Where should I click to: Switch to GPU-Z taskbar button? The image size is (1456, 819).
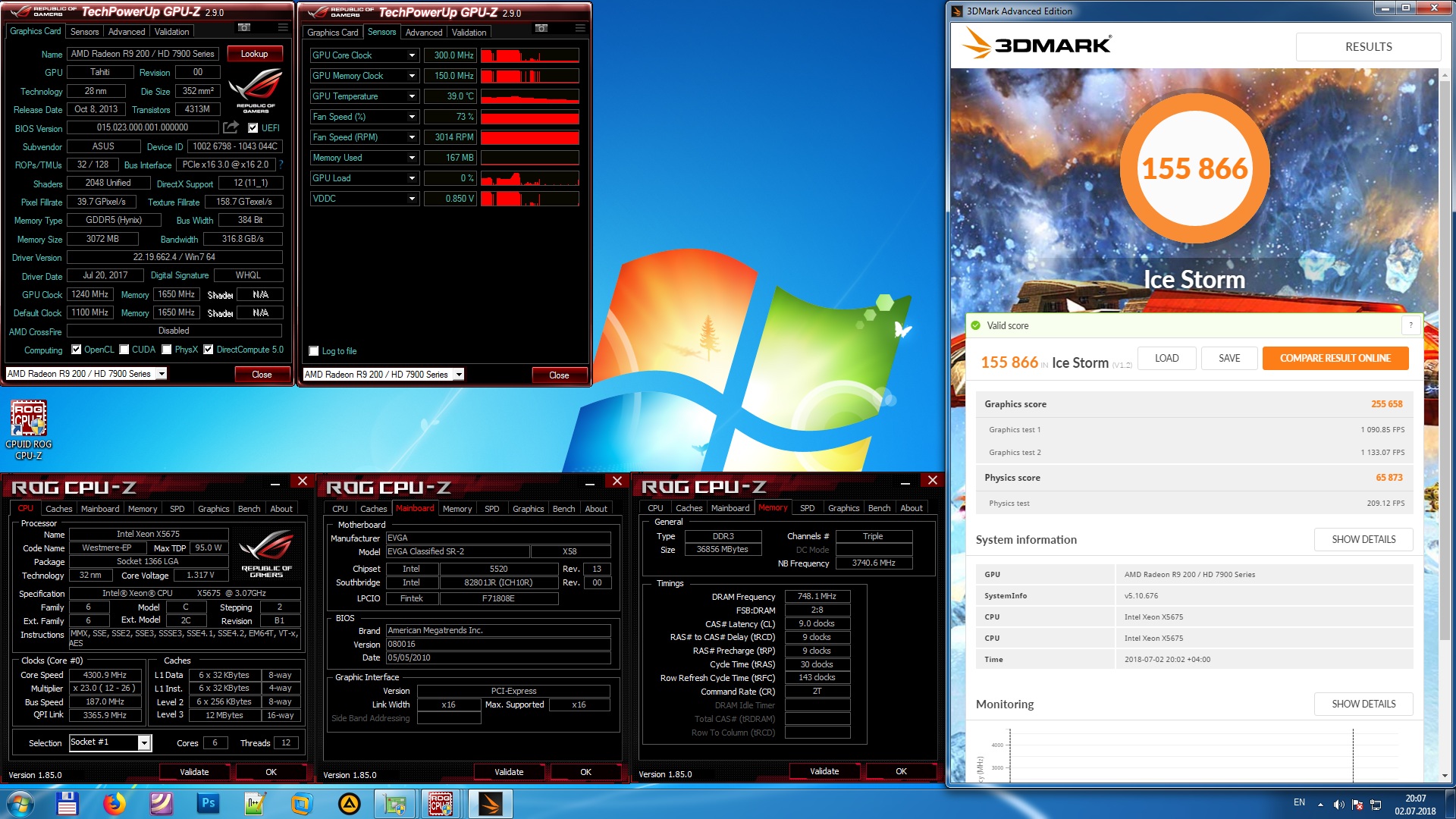pyautogui.click(x=395, y=804)
